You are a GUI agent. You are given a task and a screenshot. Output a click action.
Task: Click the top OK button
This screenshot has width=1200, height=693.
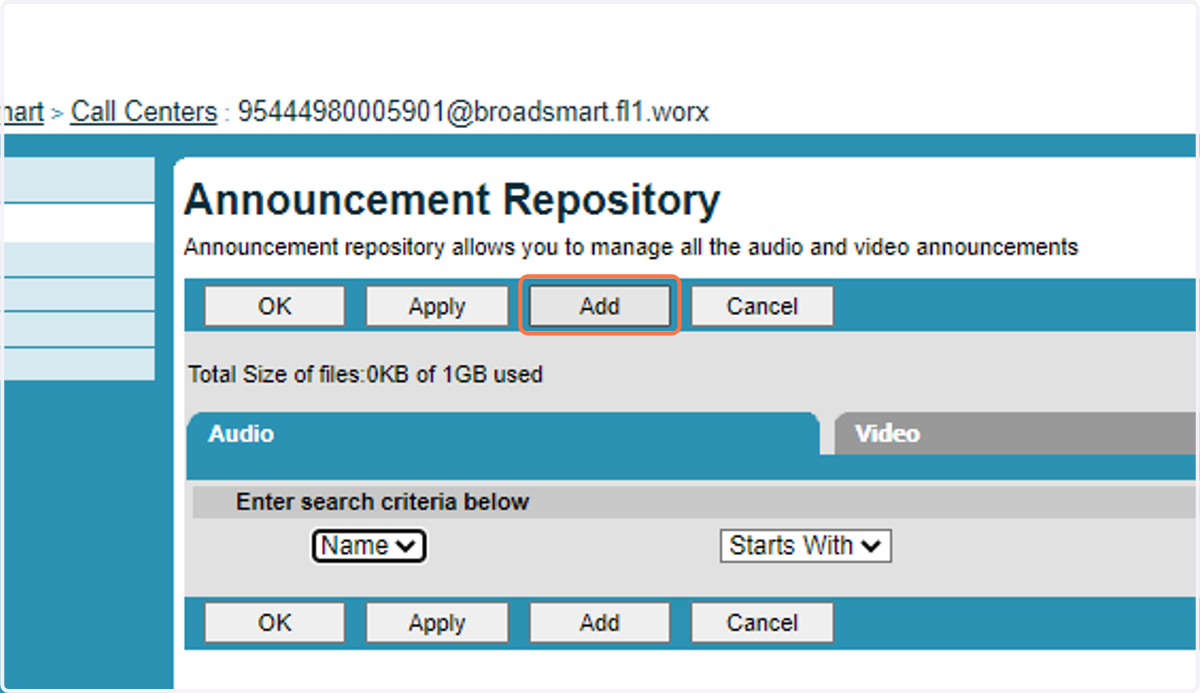(275, 306)
